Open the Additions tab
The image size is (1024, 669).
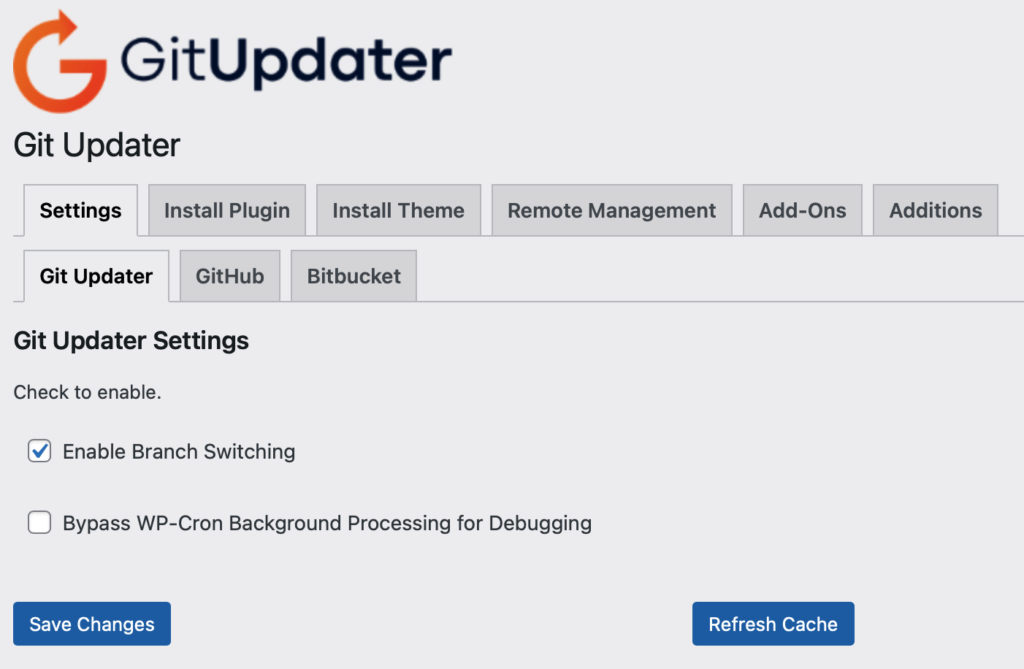[x=935, y=210]
